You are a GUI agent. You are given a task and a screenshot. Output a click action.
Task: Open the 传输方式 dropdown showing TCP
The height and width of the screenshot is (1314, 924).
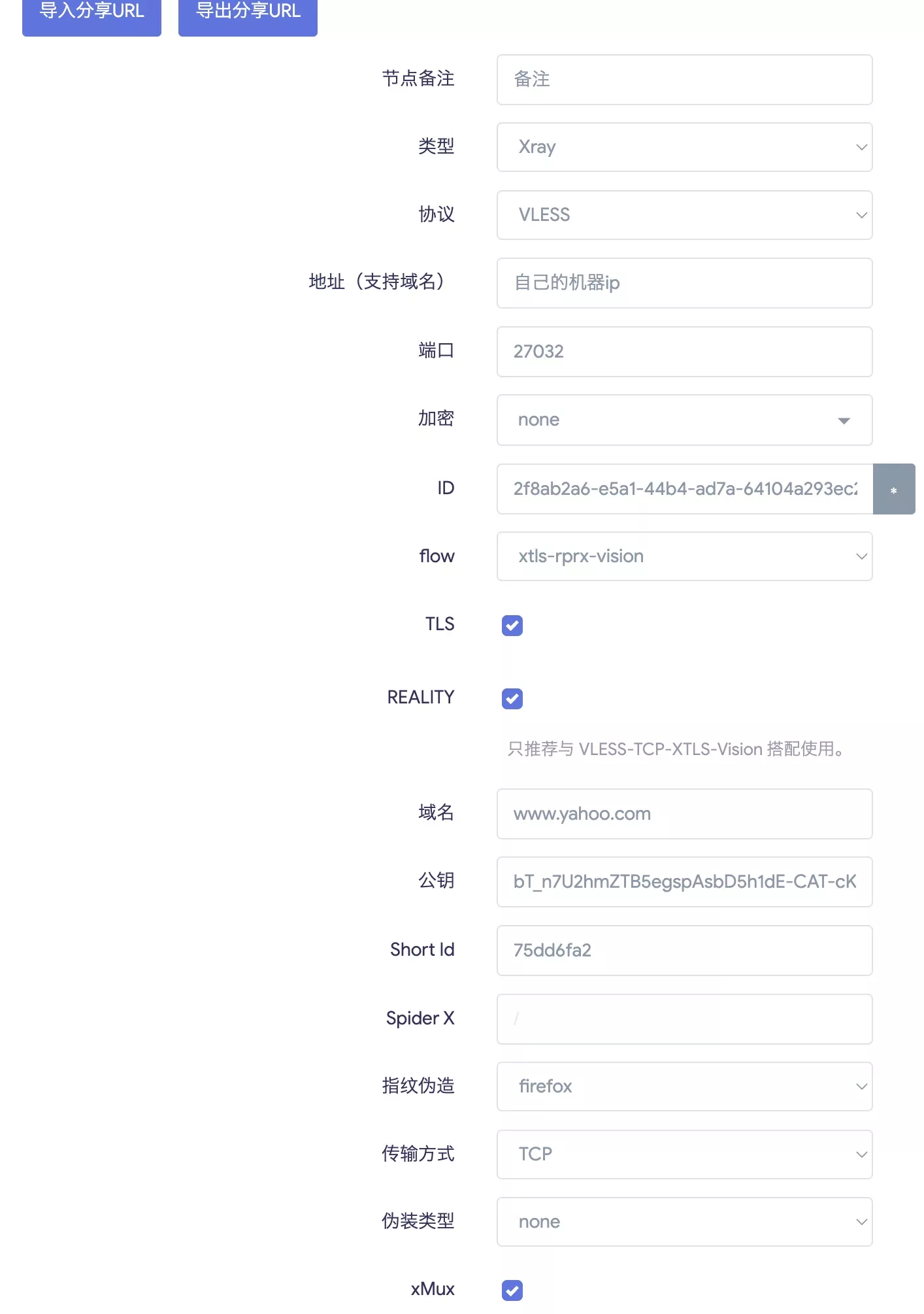click(684, 1154)
